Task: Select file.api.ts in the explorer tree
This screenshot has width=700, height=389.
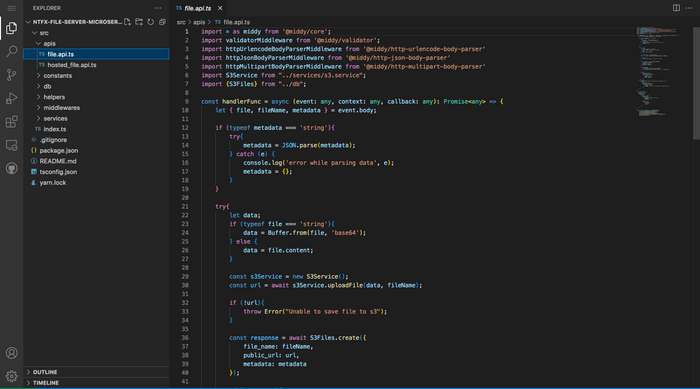Action: (96, 54)
